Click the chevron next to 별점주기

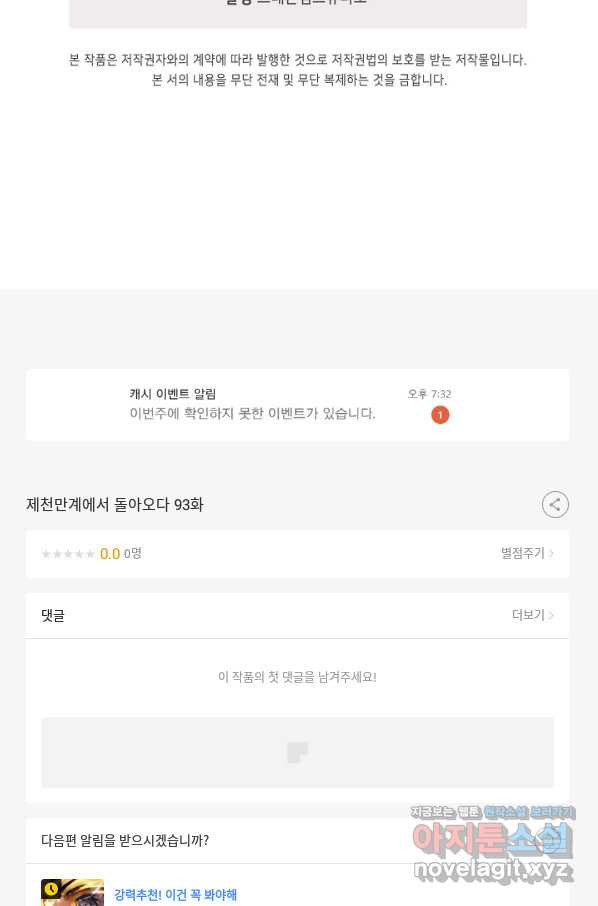(x=551, y=554)
